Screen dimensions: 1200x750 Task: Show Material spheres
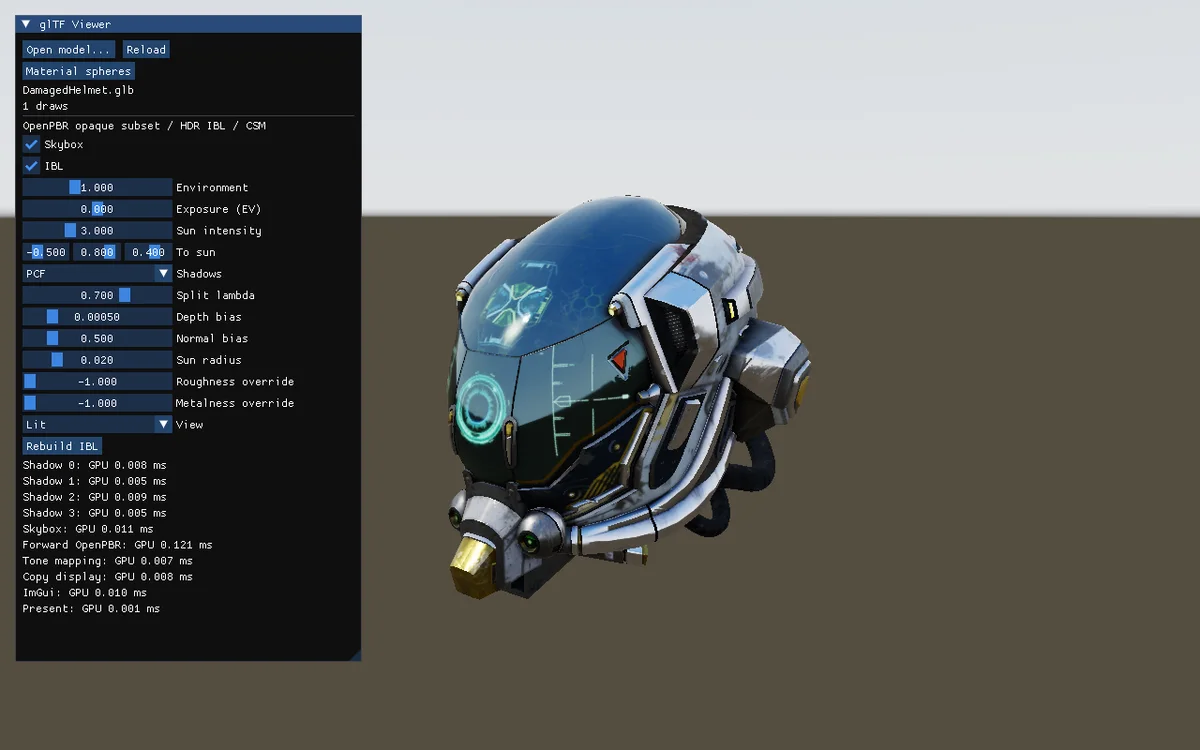(x=78, y=71)
